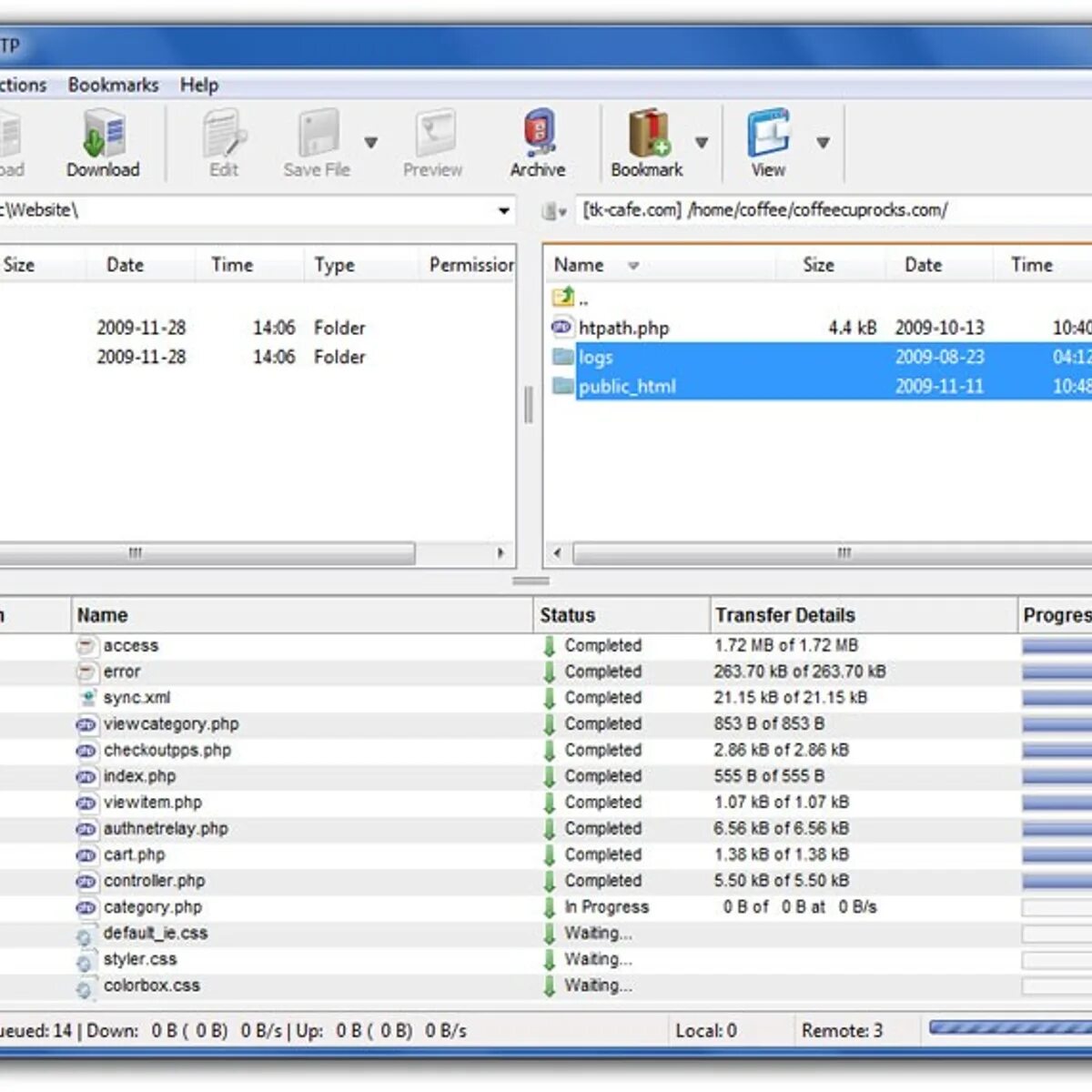Screen dimensions: 1092x1092
Task: Select '1.72 MB of 1.72 MB' transfer detail
Action: (x=786, y=645)
